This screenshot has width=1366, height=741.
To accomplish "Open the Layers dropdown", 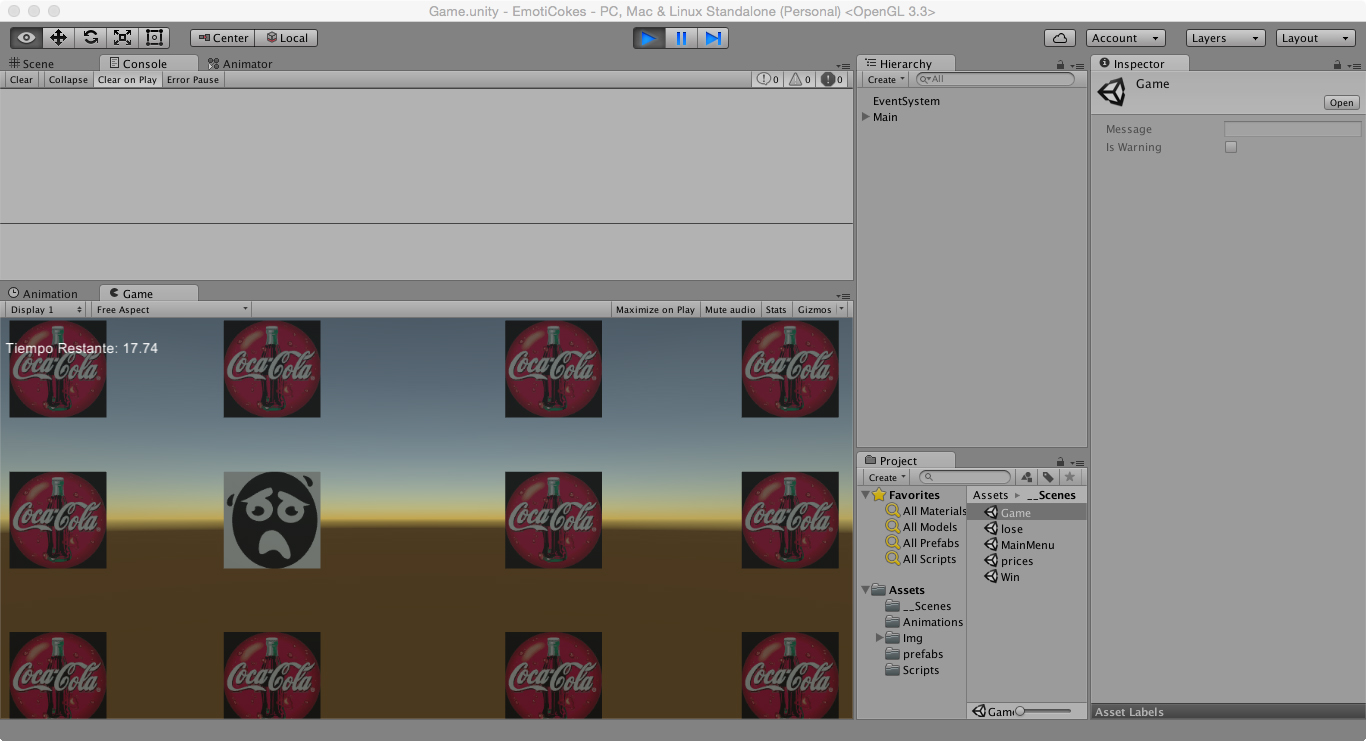I will click(1226, 38).
